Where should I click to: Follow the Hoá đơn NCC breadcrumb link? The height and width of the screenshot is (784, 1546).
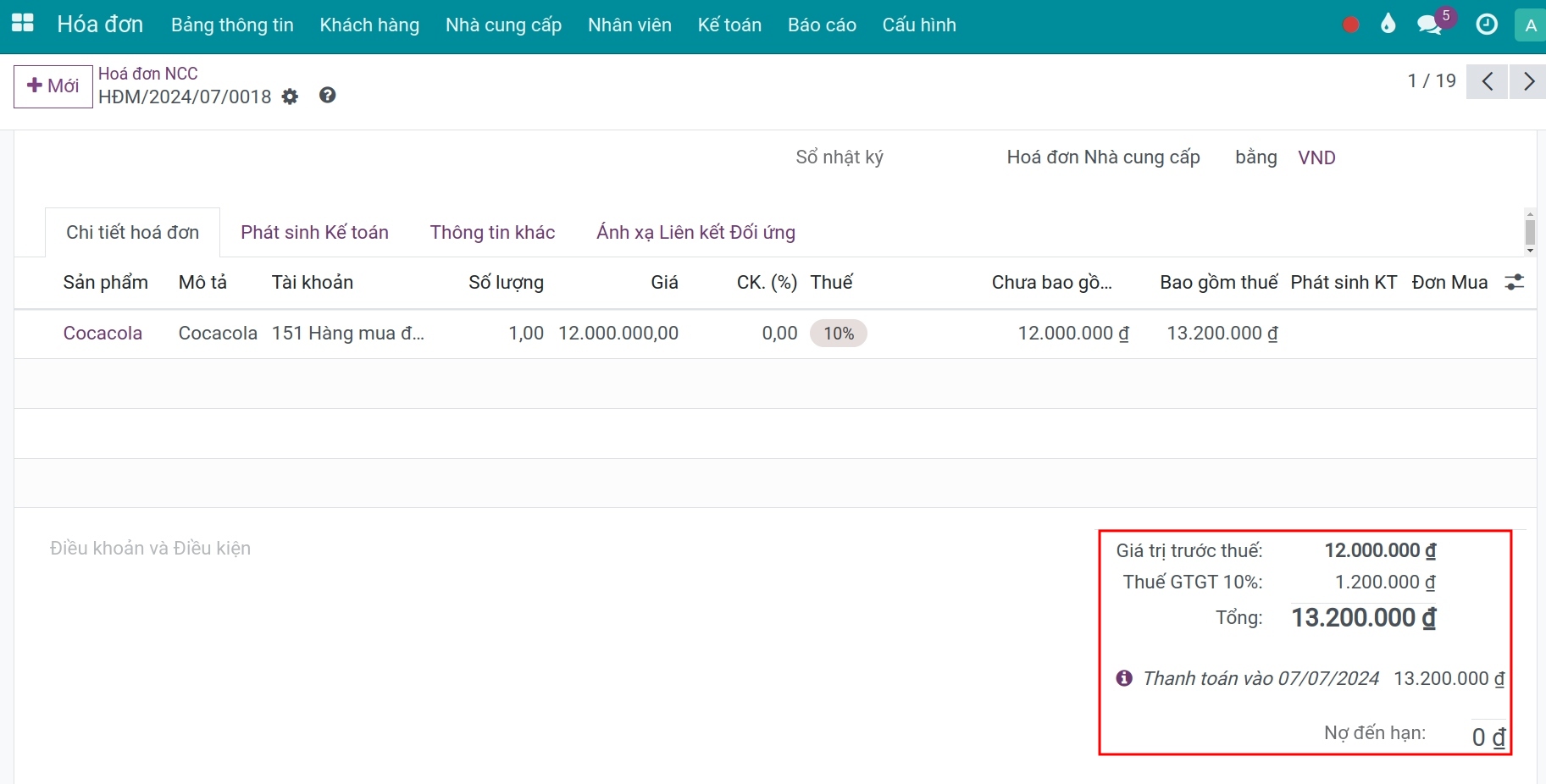pos(148,74)
